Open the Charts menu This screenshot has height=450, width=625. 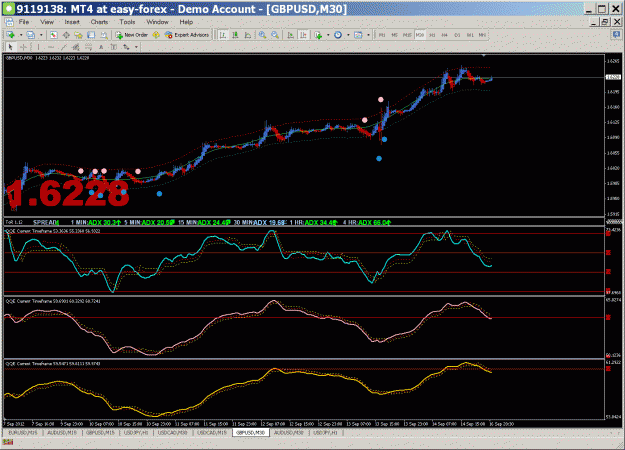click(x=99, y=22)
